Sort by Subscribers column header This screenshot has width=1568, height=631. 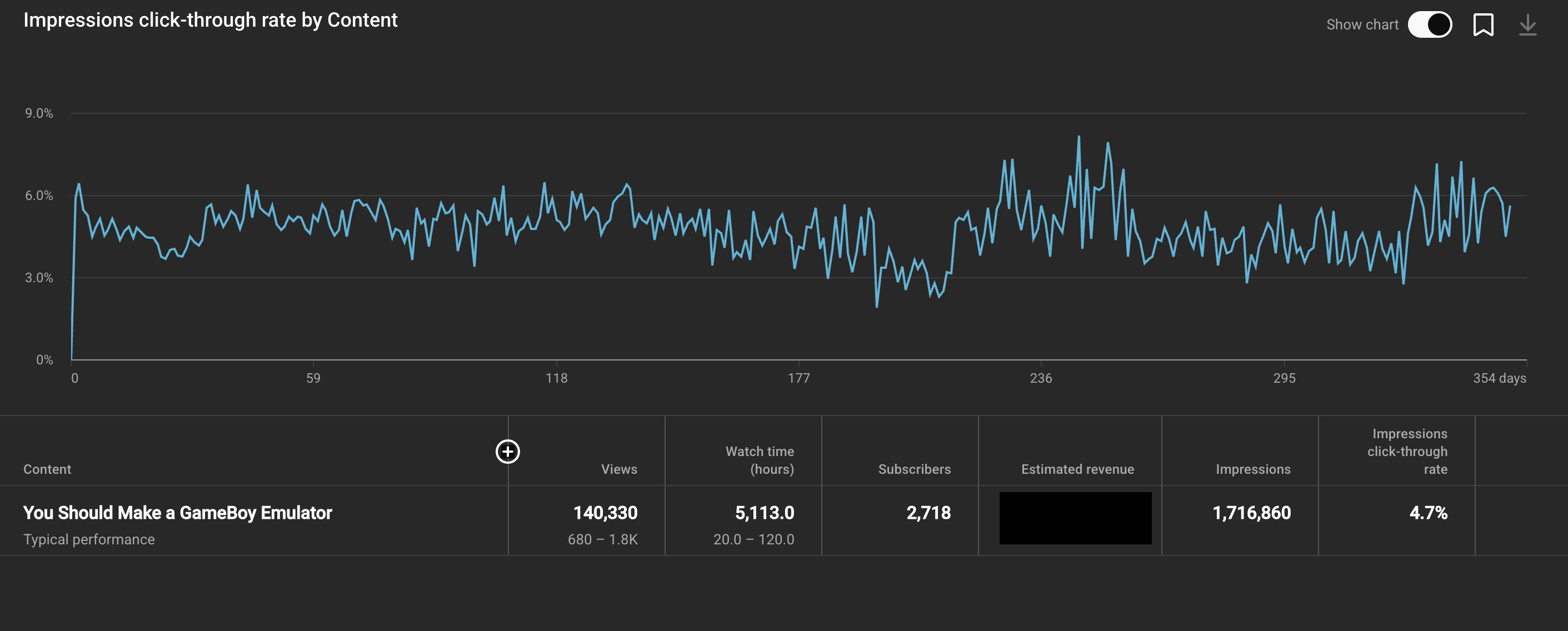click(914, 469)
